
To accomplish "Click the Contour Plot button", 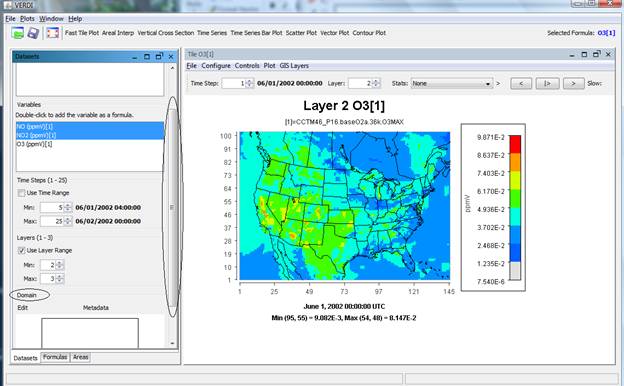I will click(x=369, y=33).
